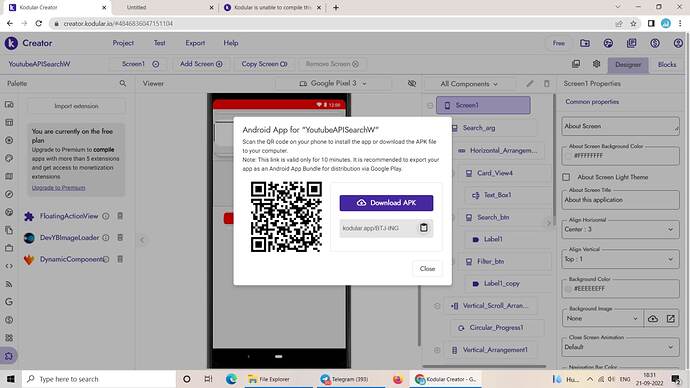Open the All Components filter dropdown
The width and height of the screenshot is (690, 388).
coord(469,84)
